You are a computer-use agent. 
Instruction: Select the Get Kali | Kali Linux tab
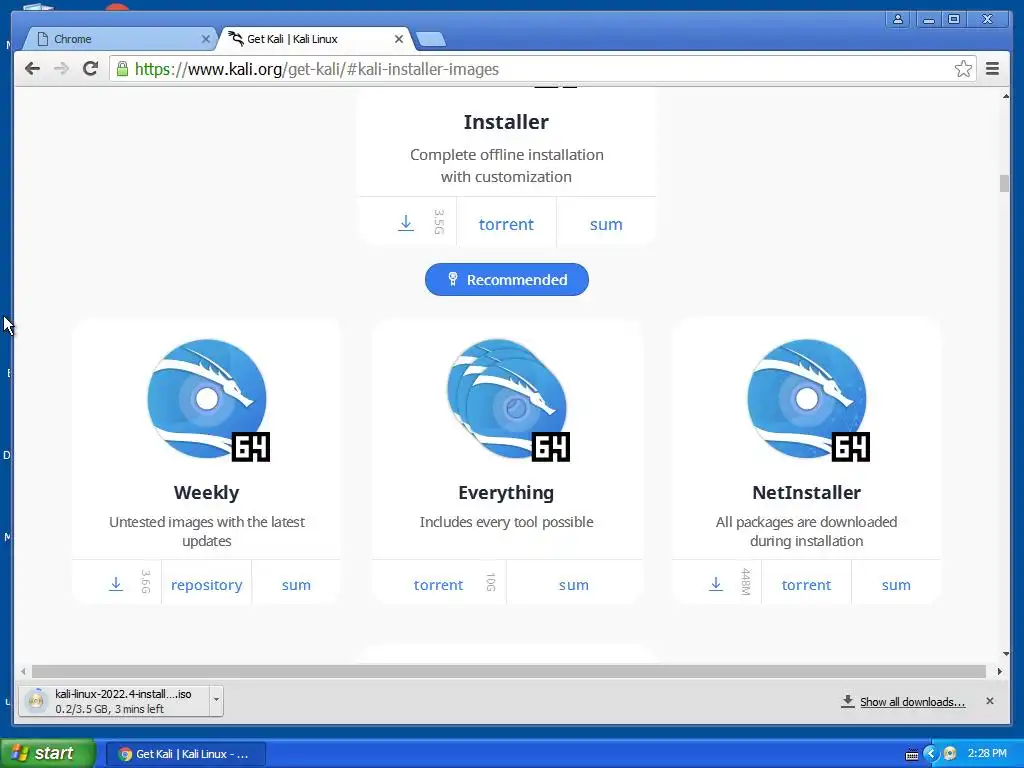[x=317, y=39]
